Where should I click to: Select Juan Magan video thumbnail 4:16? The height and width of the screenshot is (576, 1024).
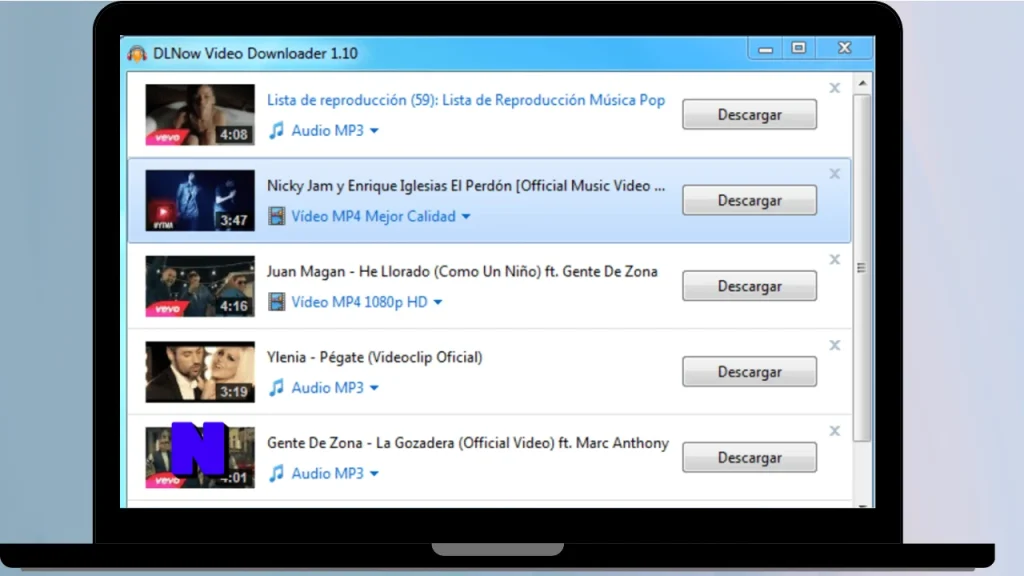click(200, 285)
